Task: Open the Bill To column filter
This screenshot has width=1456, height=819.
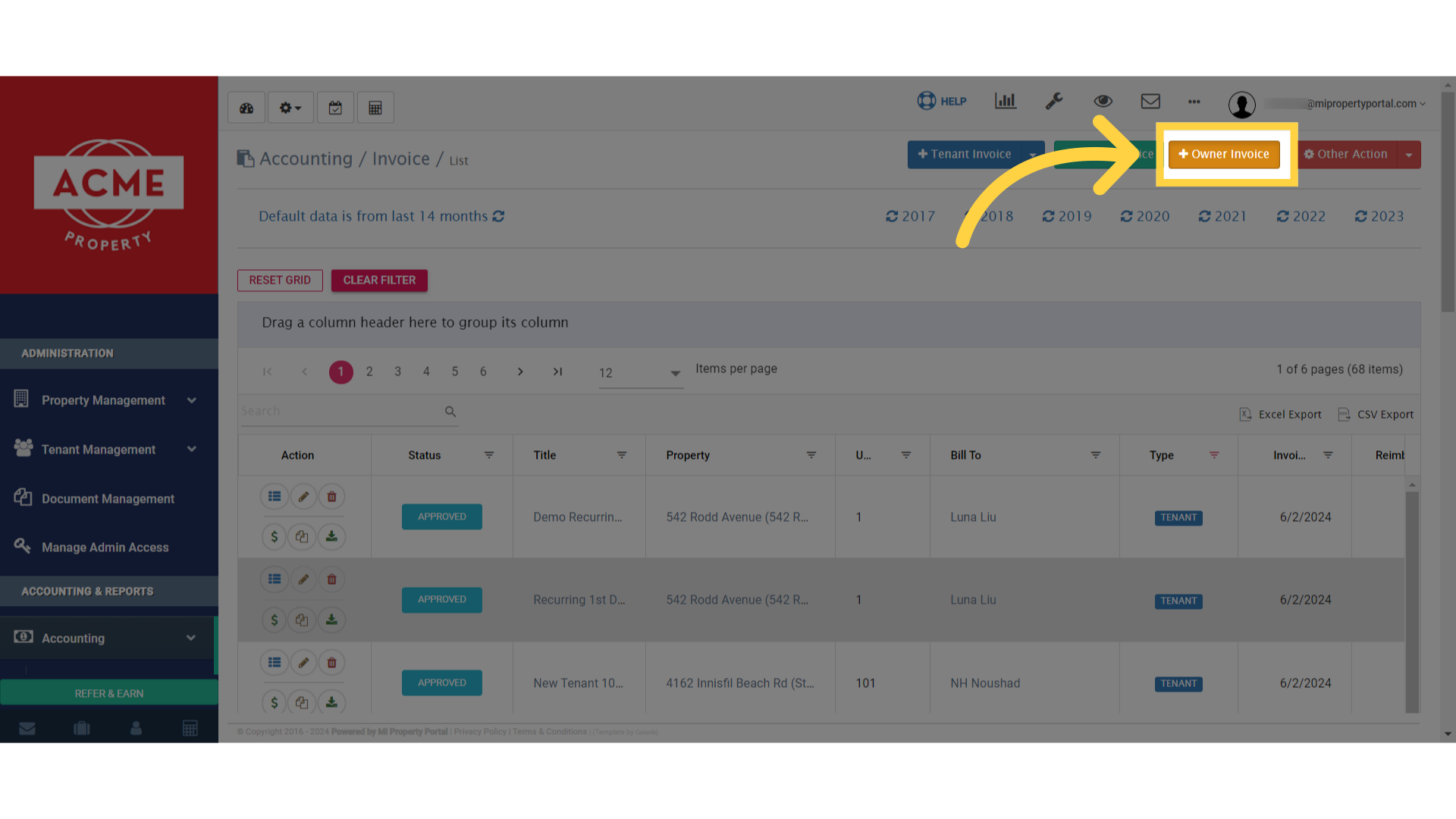Action: pyautogui.click(x=1096, y=455)
